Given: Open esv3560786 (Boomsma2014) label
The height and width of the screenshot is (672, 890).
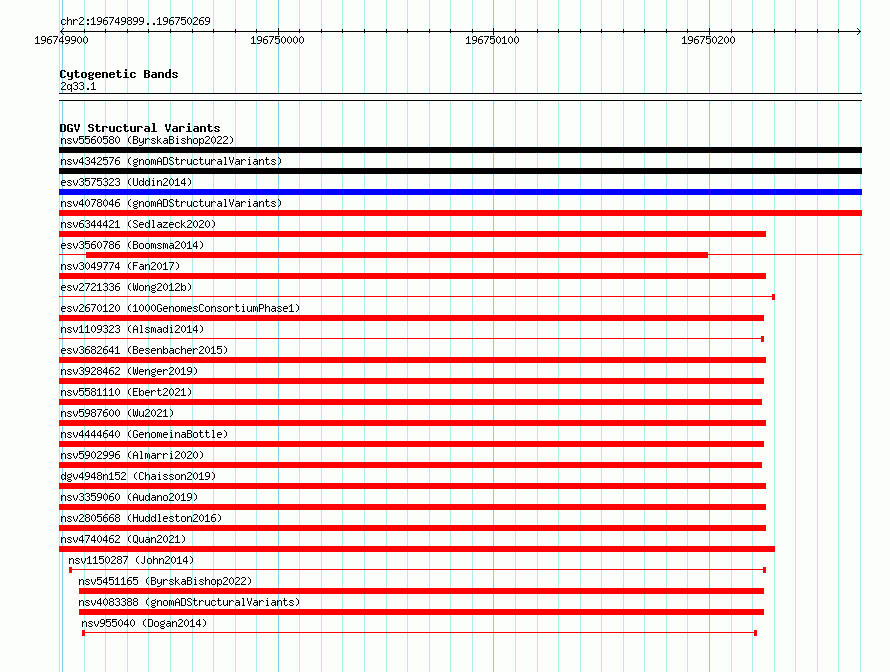Looking at the screenshot, I should click(132, 245).
